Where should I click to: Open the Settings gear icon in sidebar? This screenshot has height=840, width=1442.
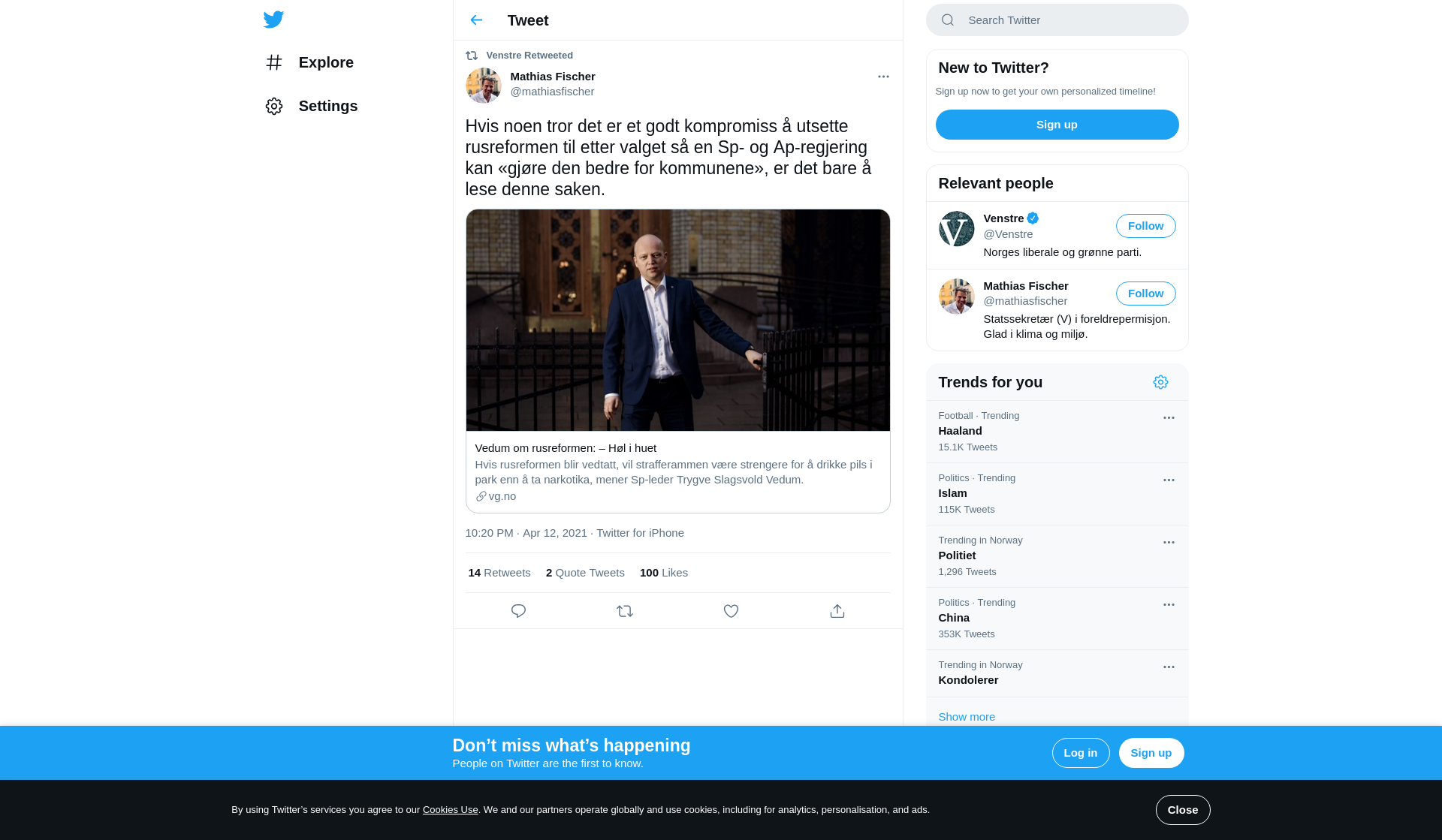[274, 106]
